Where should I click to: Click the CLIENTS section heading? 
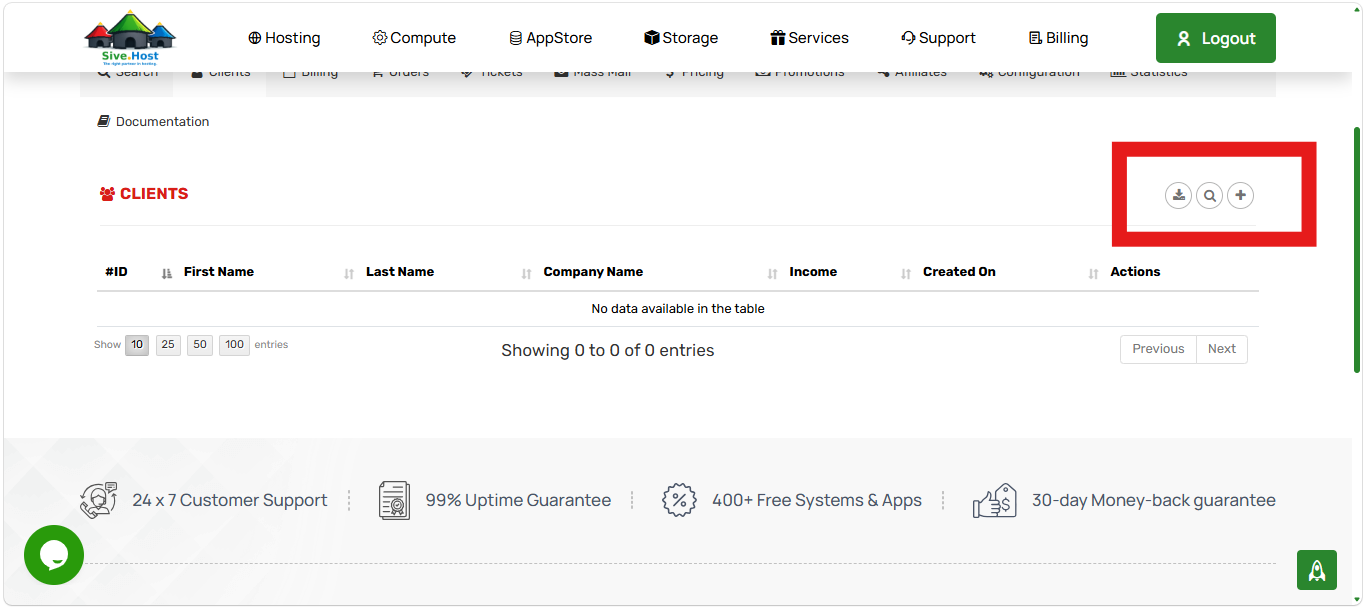click(144, 194)
